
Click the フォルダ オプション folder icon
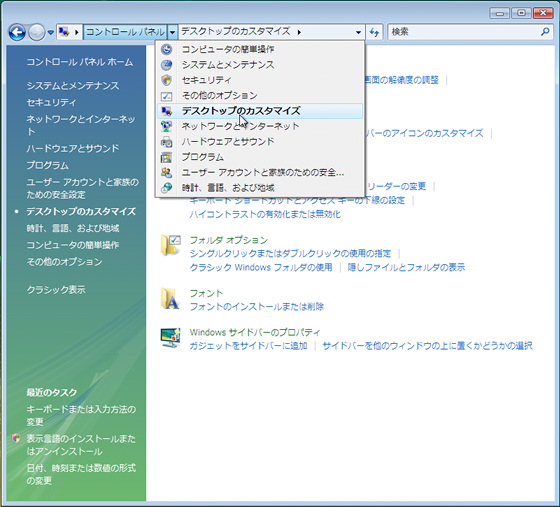pos(170,245)
